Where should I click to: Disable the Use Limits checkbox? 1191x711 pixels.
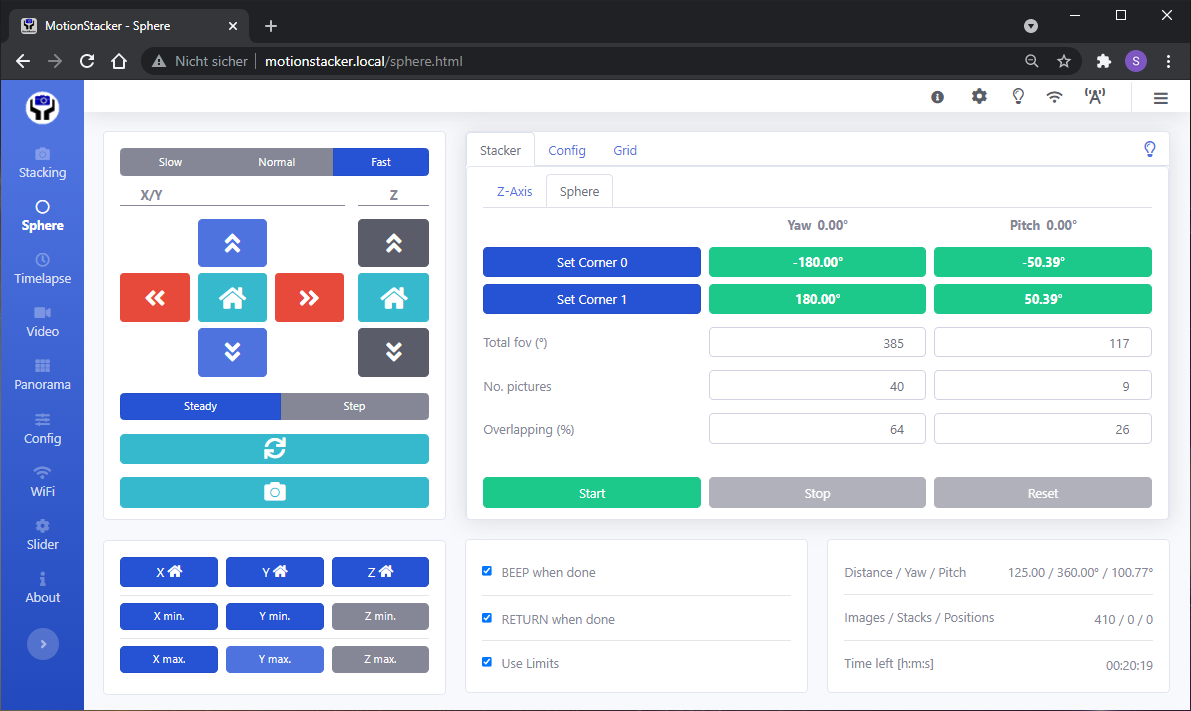(x=487, y=662)
